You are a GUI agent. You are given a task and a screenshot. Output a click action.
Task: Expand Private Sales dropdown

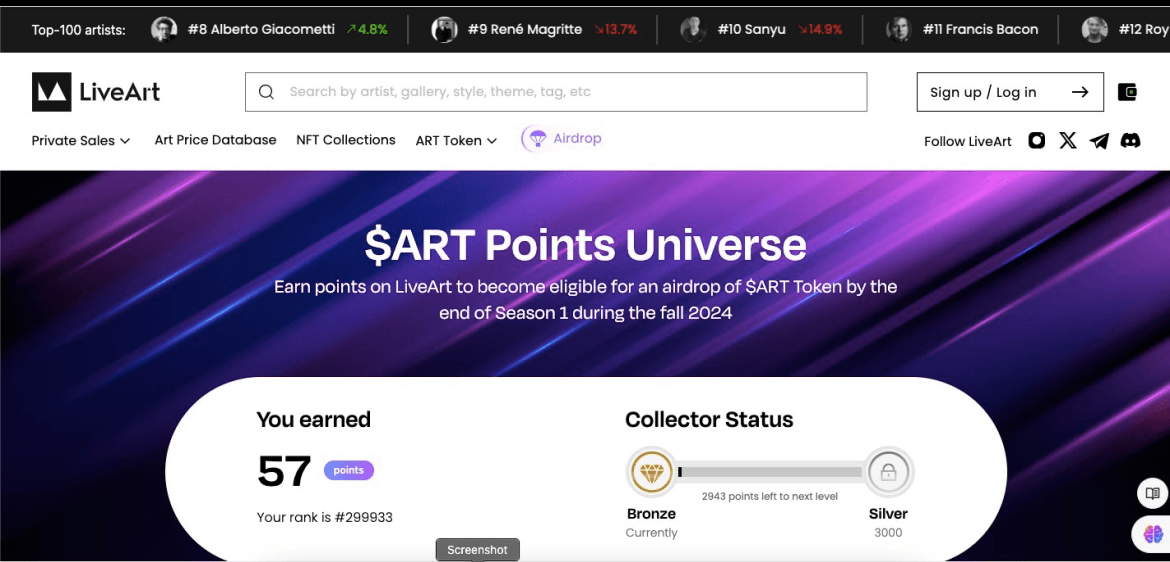pyautogui.click(x=81, y=140)
